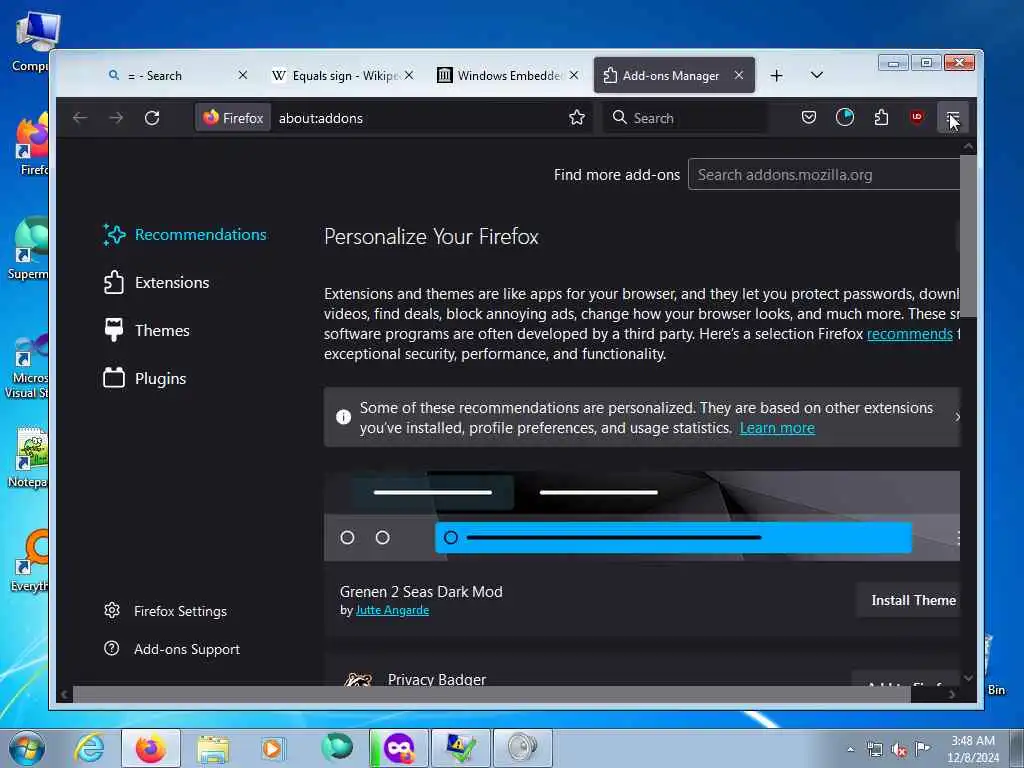1024x768 pixels.
Task: Click the 'Learn more' link in the notice
Action: pos(777,428)
